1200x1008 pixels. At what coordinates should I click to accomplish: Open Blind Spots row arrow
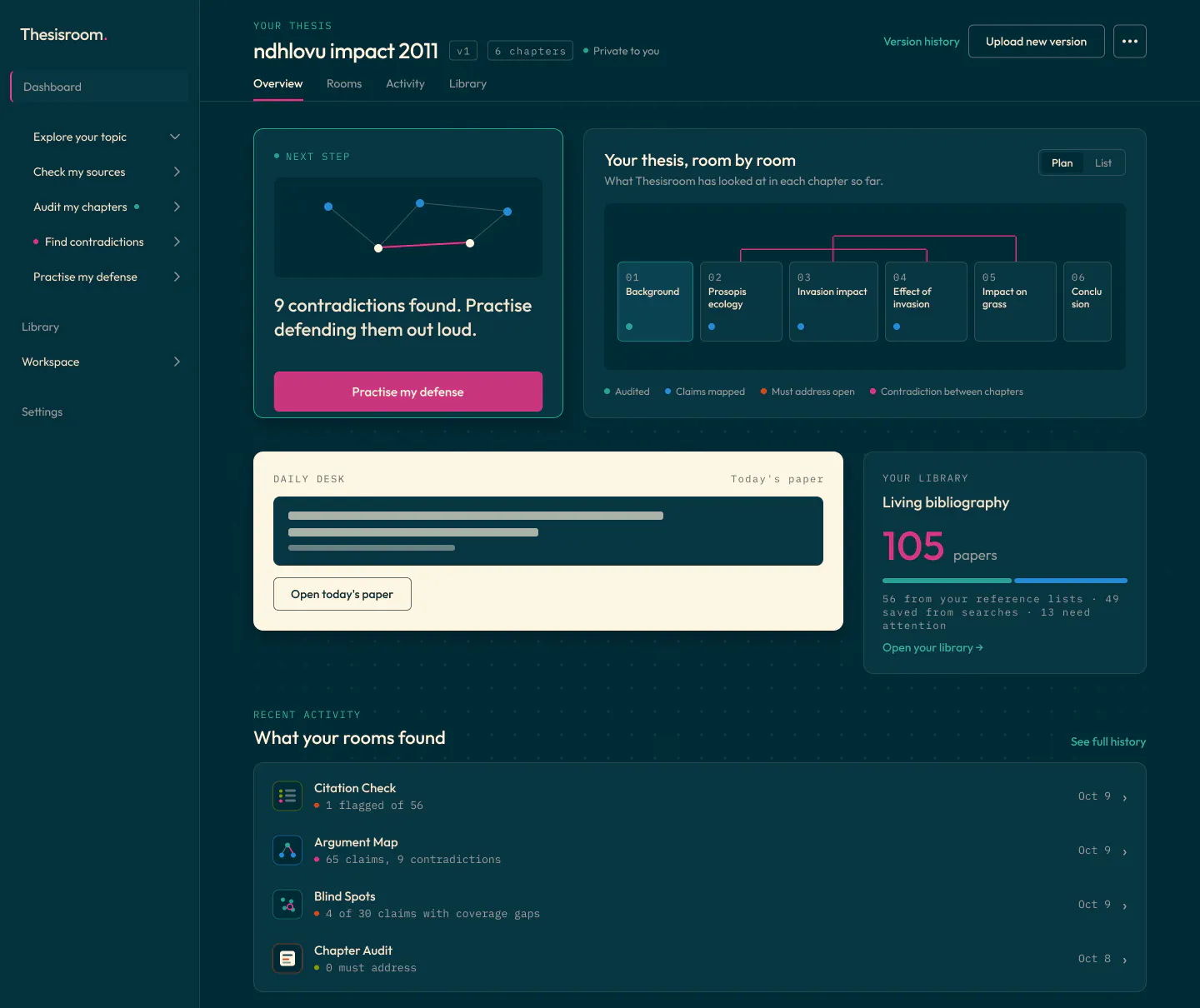click(x=1124, y=906)
